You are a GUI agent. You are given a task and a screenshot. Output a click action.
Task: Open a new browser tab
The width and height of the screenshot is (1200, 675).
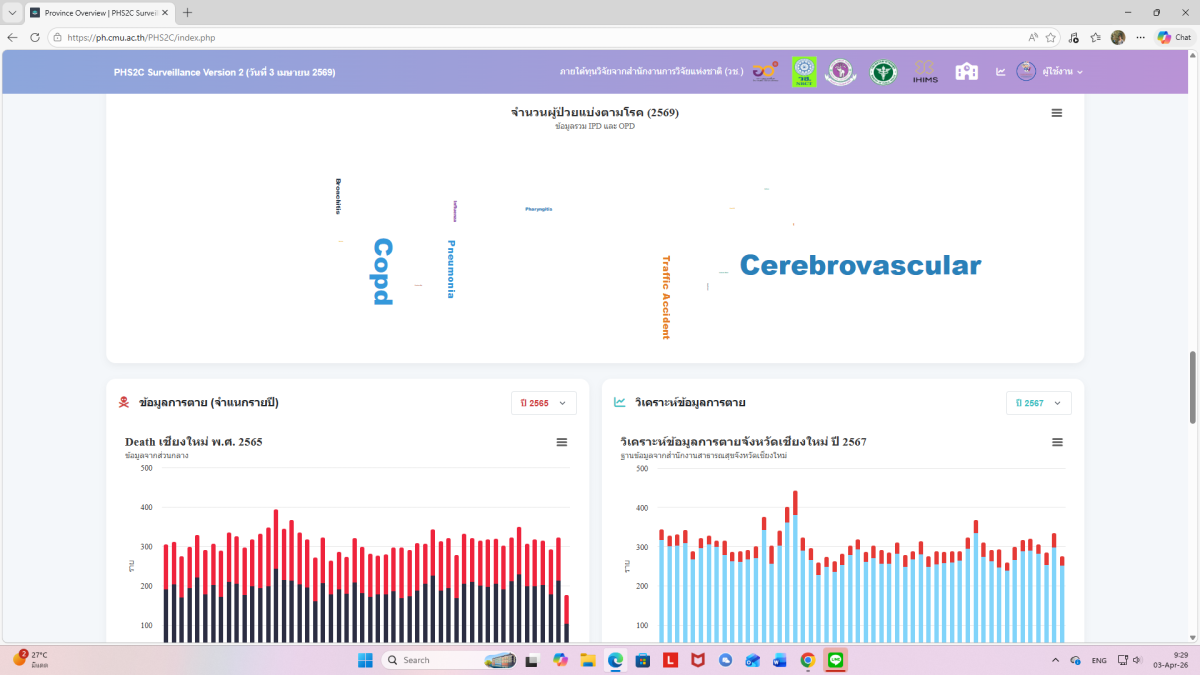[x=187, y=13]
